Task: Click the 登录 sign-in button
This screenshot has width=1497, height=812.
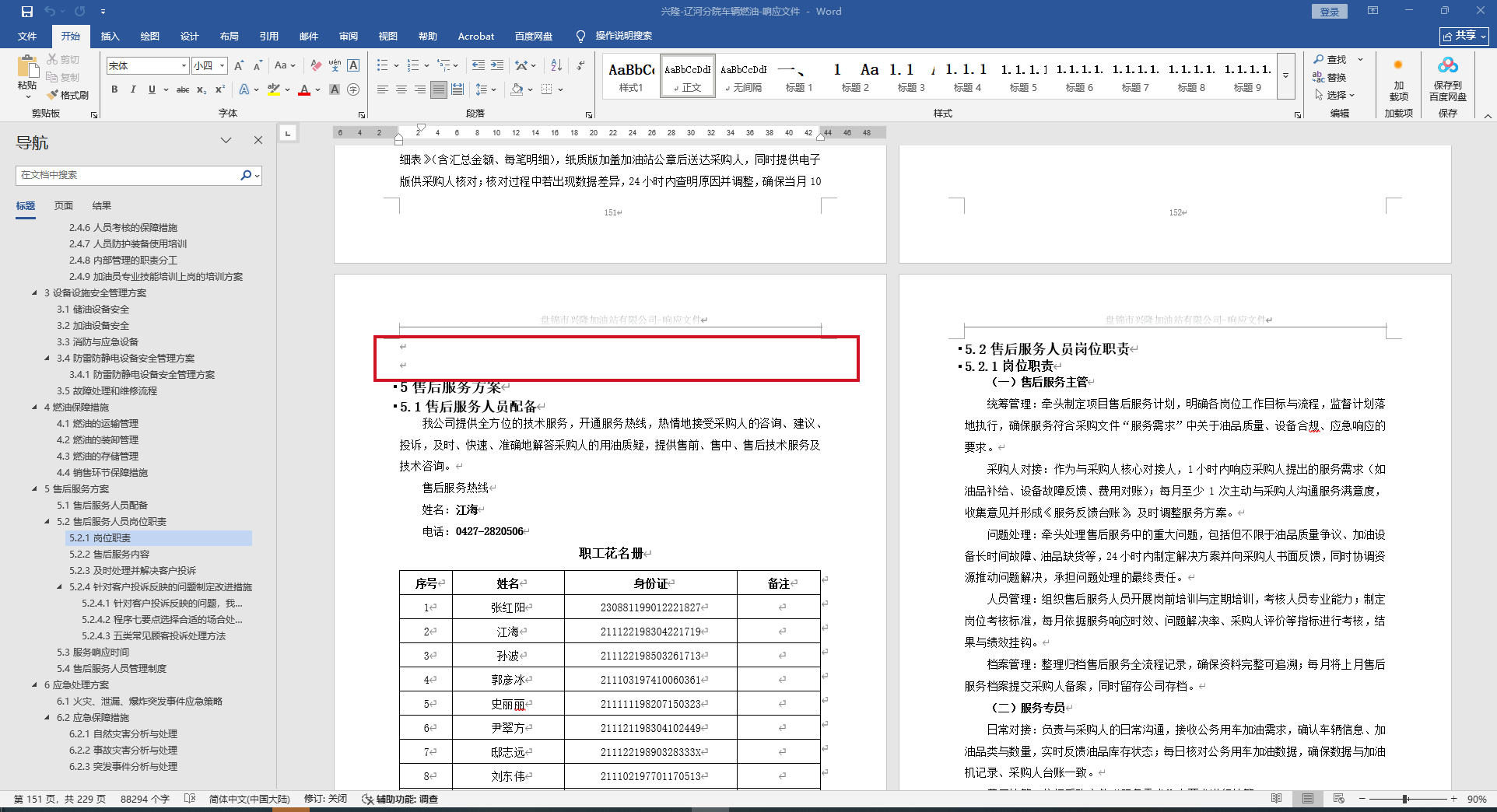Action: (1330, 12)
